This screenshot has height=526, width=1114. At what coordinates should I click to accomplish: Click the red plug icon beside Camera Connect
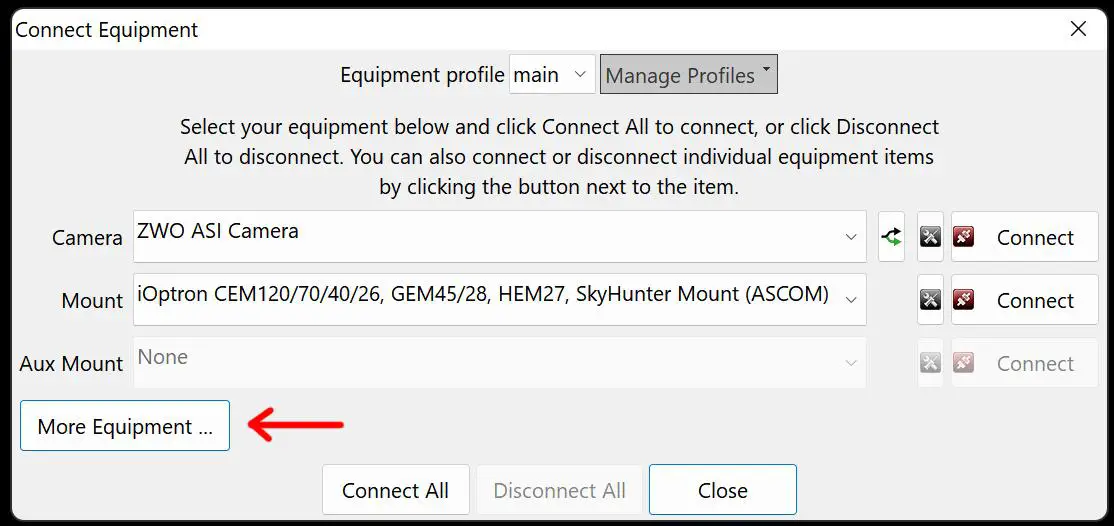pos(964,237)
